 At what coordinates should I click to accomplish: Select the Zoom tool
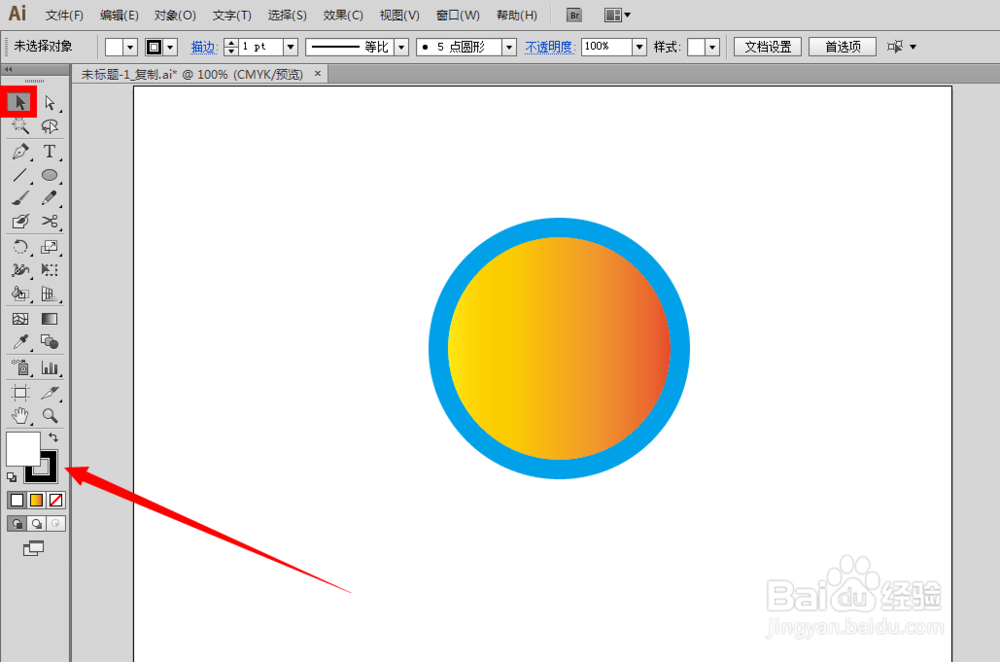tap(50, 416)
